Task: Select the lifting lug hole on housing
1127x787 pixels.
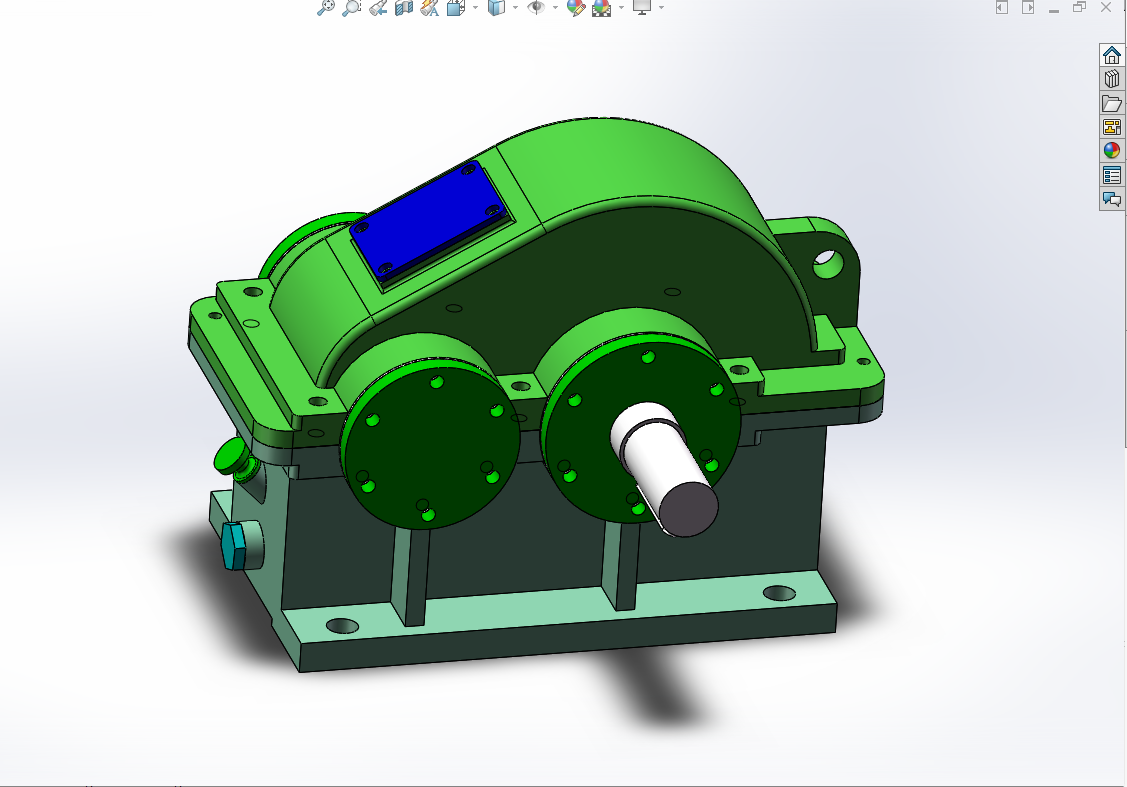Action: click(828, 264)
